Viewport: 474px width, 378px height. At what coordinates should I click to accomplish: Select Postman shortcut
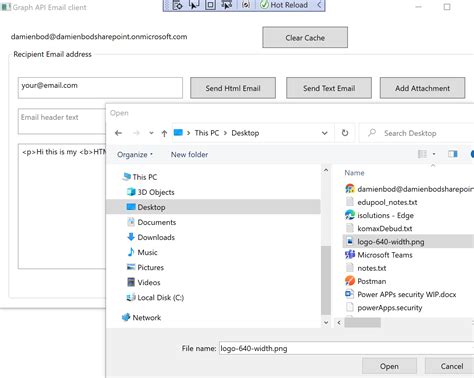click(x=366, y=281)
